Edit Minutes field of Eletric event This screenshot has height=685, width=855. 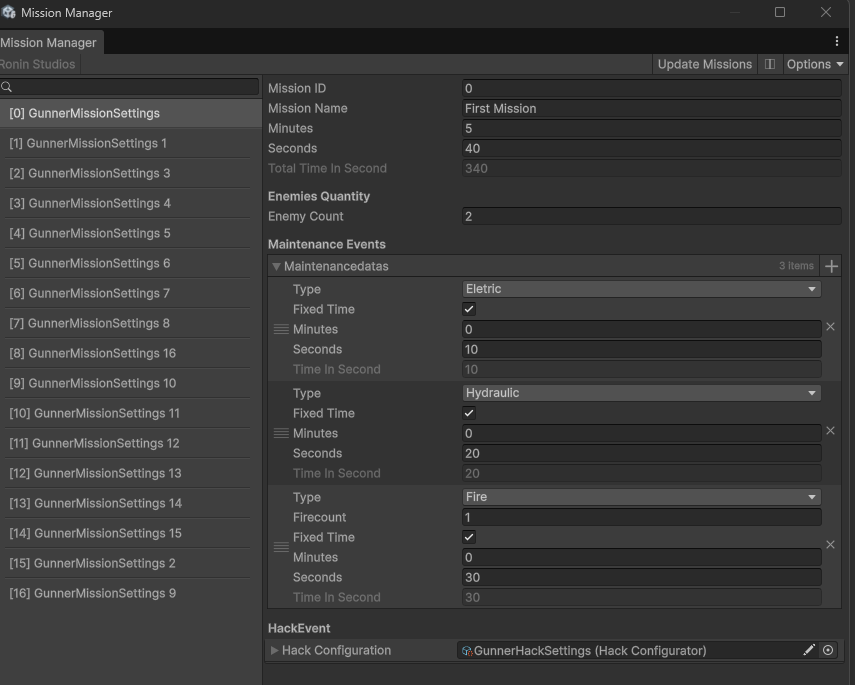pos(641,329)
